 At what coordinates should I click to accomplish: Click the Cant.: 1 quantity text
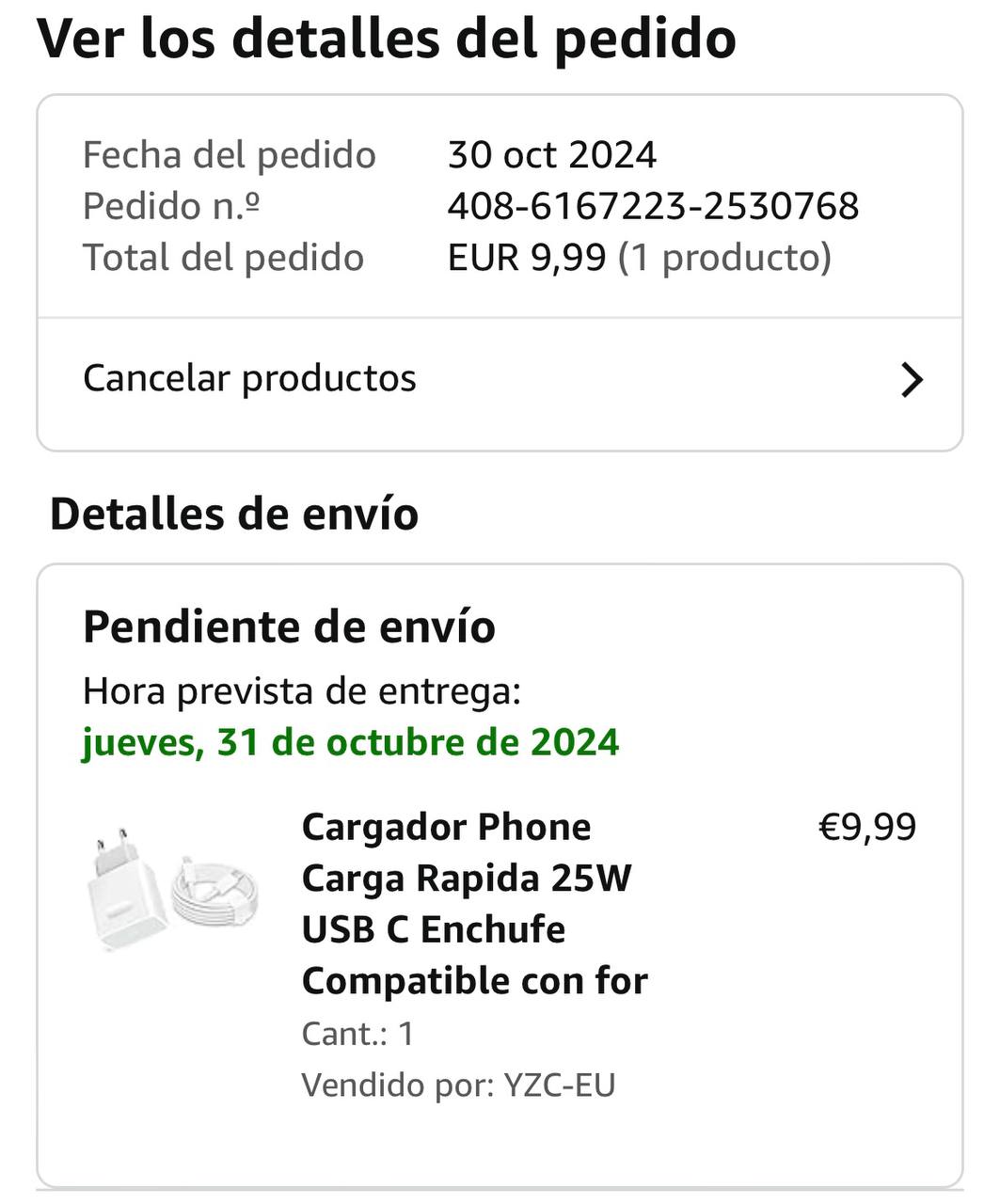357,1034
